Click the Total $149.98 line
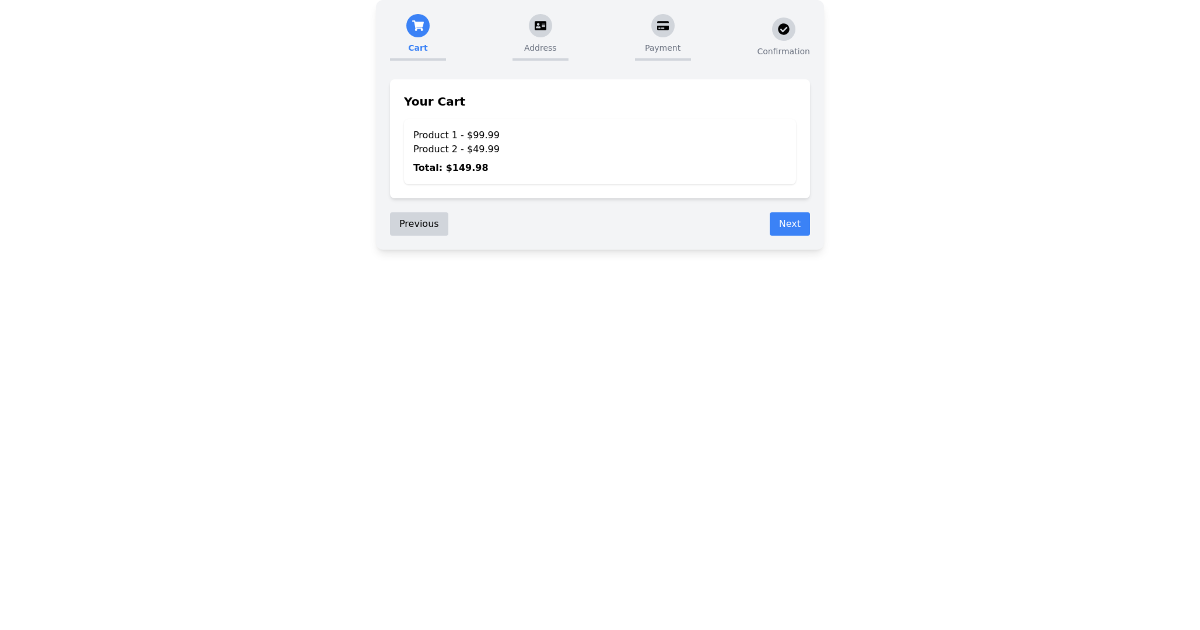Screen dimensions: 1200x630 click(451, 167)
